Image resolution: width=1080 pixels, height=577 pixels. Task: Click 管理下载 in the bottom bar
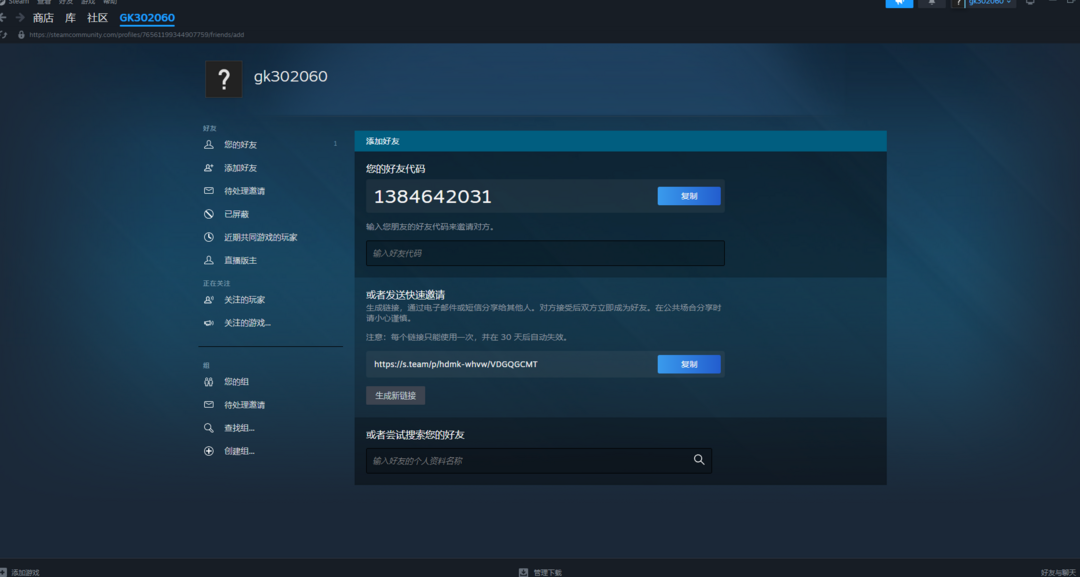tap(548, 572)
